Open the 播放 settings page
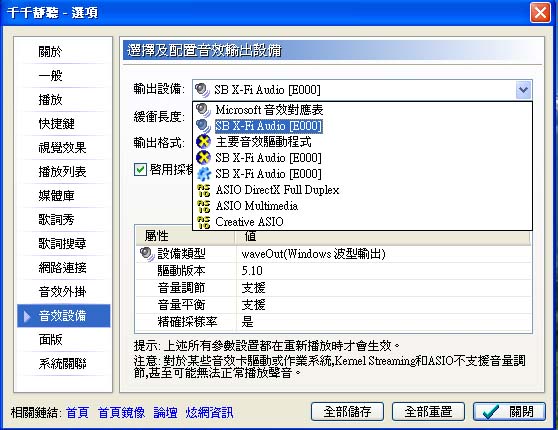The width and height of the screenshot is (558, 430). (51, 100)
